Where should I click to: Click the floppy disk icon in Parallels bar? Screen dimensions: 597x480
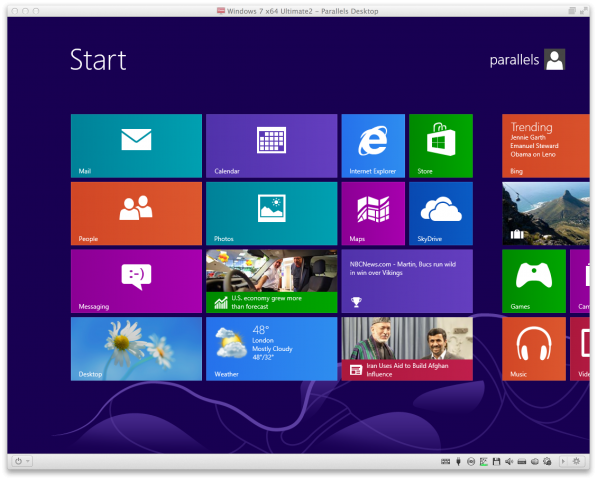[x=496, y=462]
